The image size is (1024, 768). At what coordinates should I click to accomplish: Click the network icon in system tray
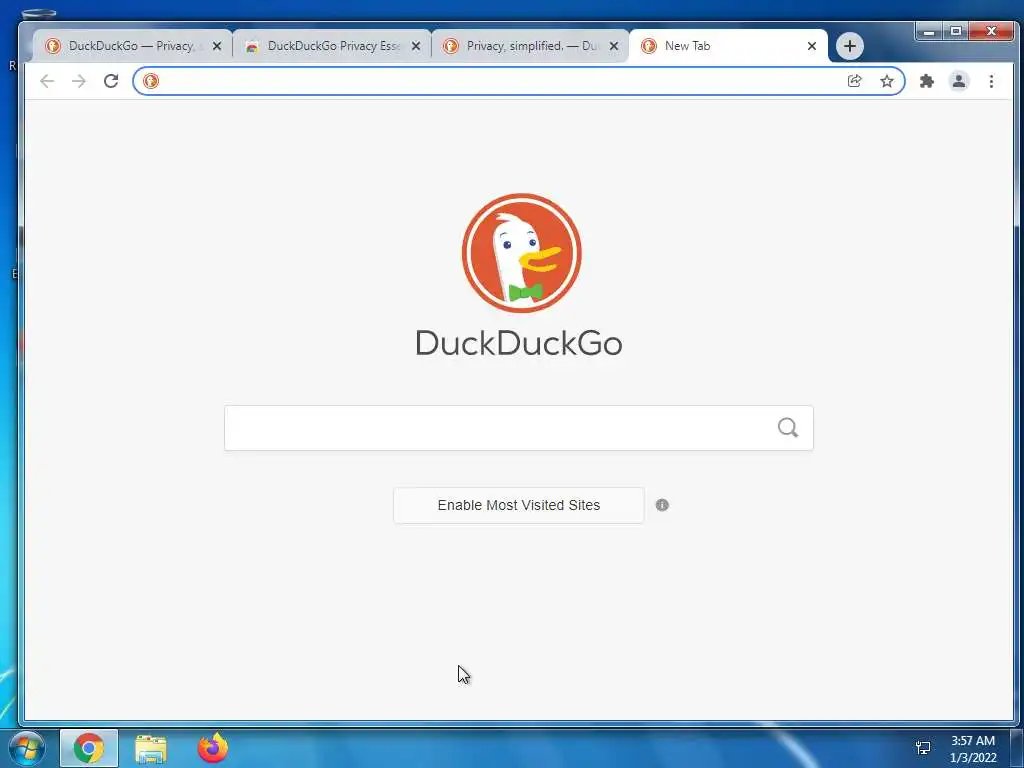pyautogui.click(x=923, y=748)
